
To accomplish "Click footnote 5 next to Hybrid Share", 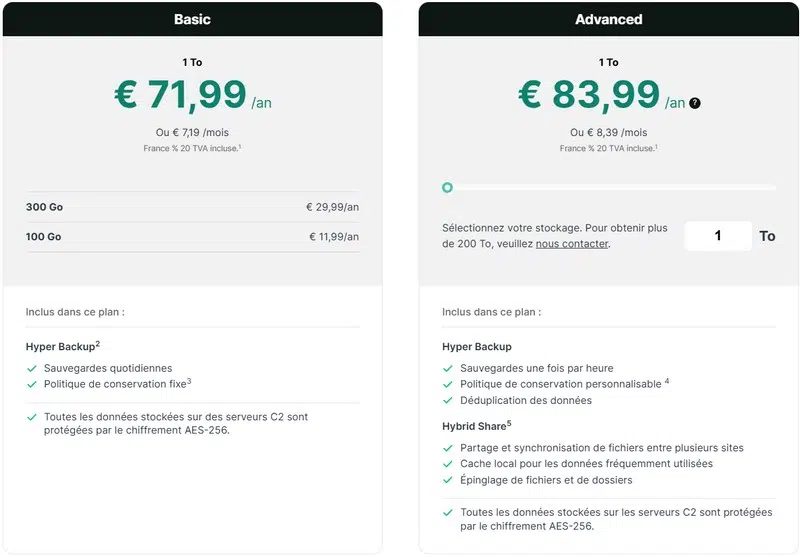I will [x=509, y=424].
